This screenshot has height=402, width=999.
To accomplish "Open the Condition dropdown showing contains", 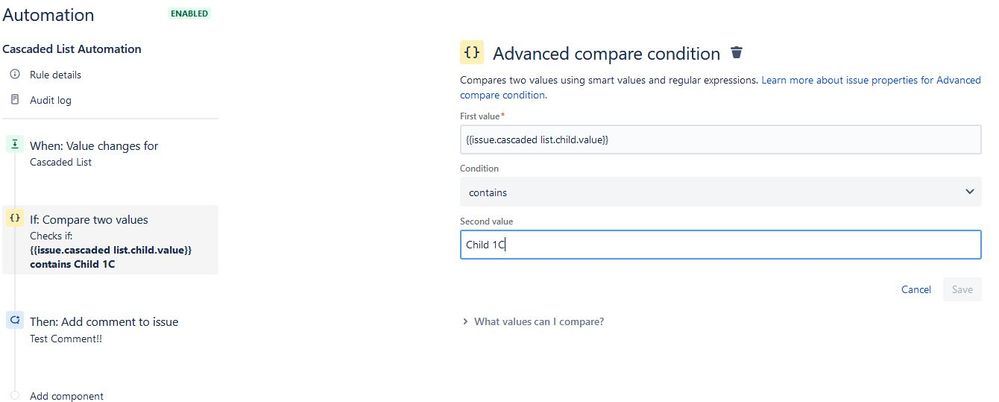I will point(720,192).
